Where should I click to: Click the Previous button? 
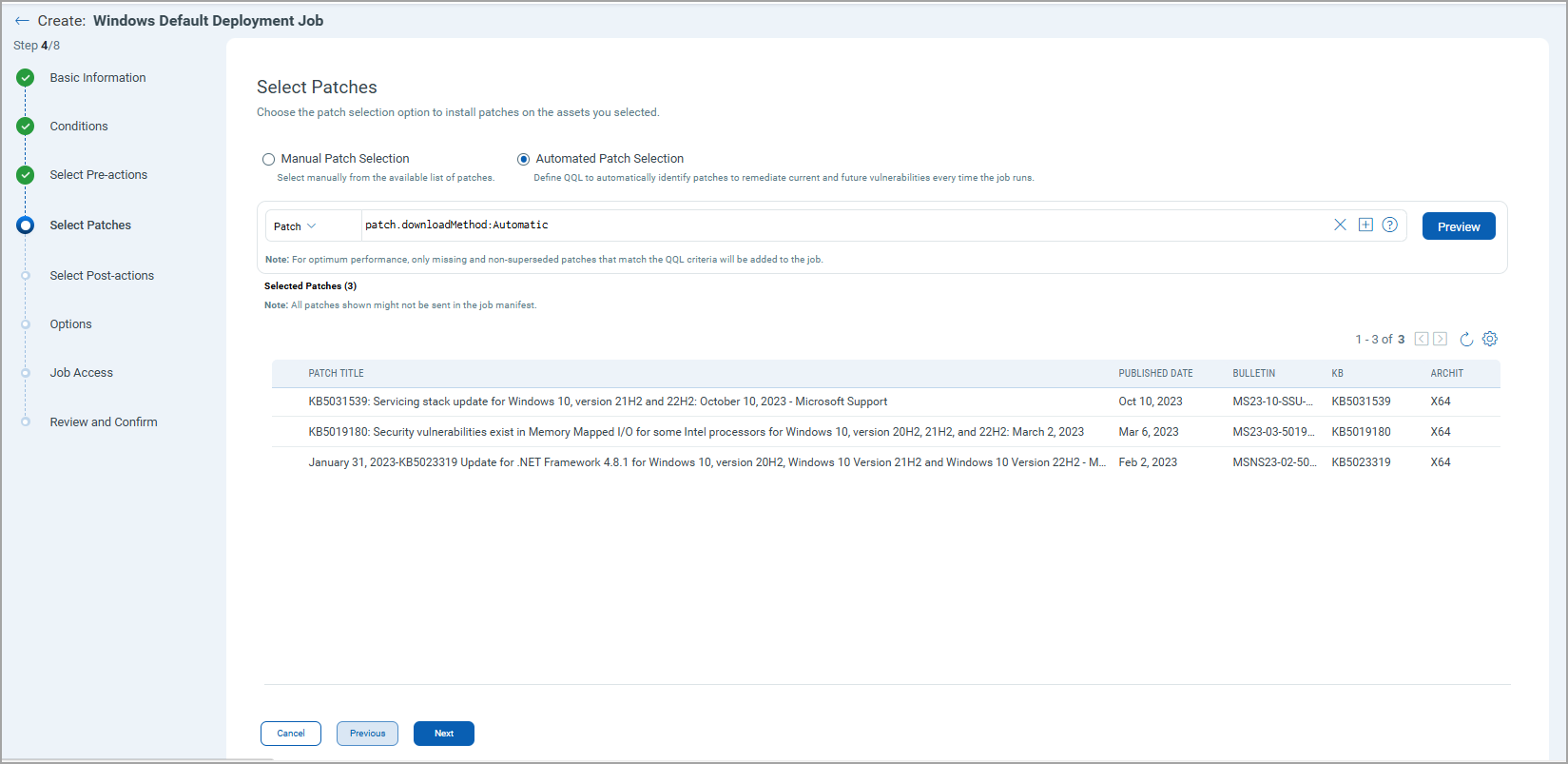tap(367, 734)
